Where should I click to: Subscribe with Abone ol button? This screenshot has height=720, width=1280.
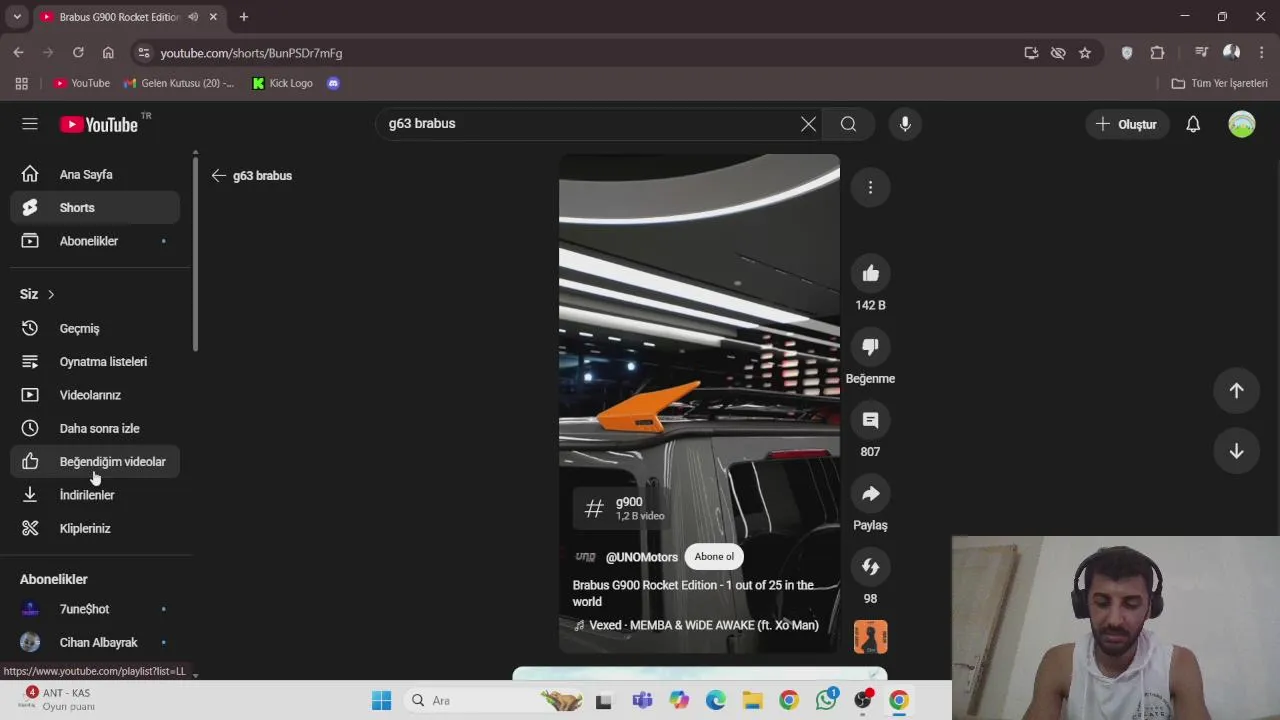click(714, 557)
